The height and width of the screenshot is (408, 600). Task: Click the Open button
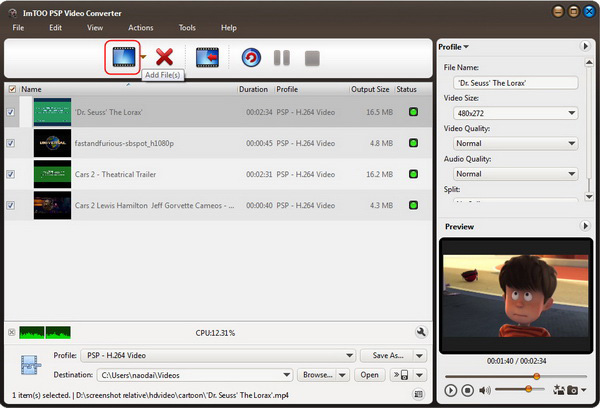(x=369, y=375)
